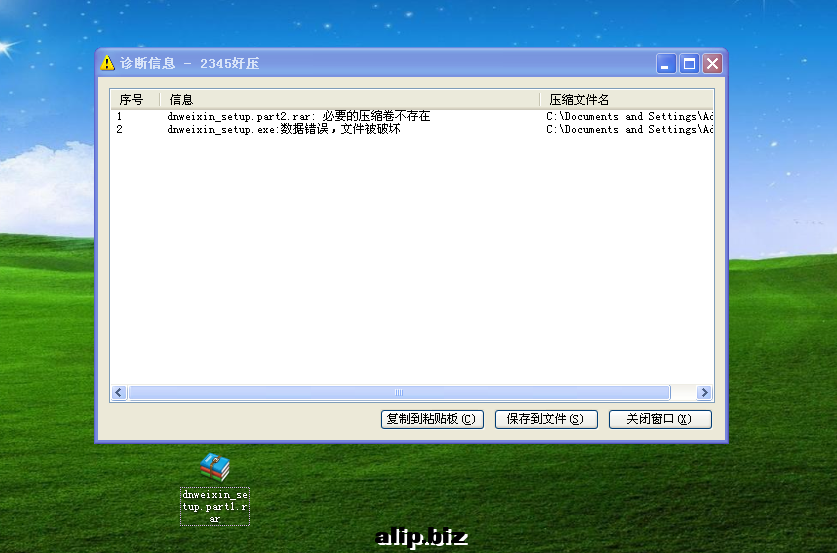Maximize the 诊断信息 window

pyautogui.click(x=689, y=64)
